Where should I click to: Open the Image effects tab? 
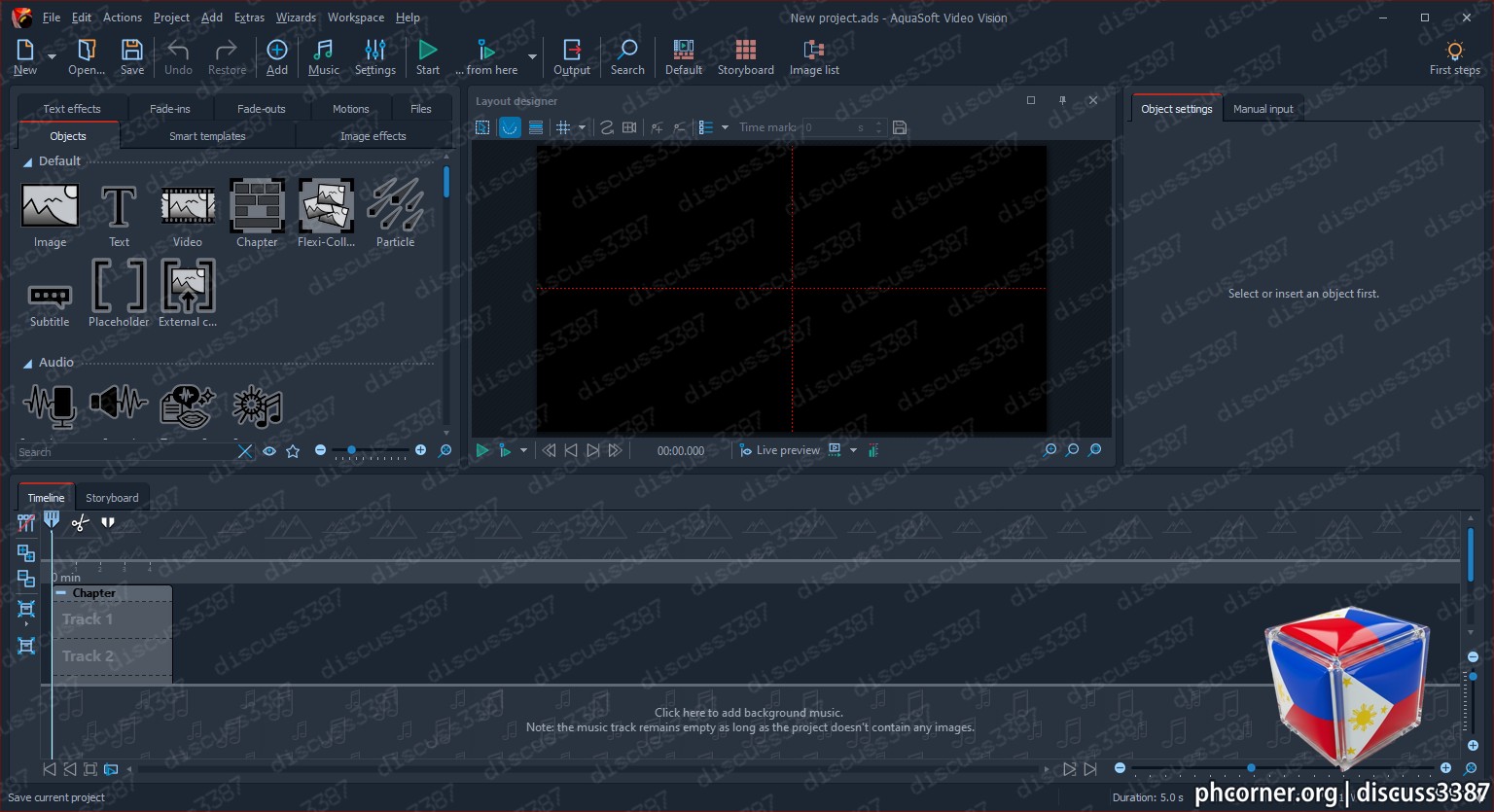373,136
